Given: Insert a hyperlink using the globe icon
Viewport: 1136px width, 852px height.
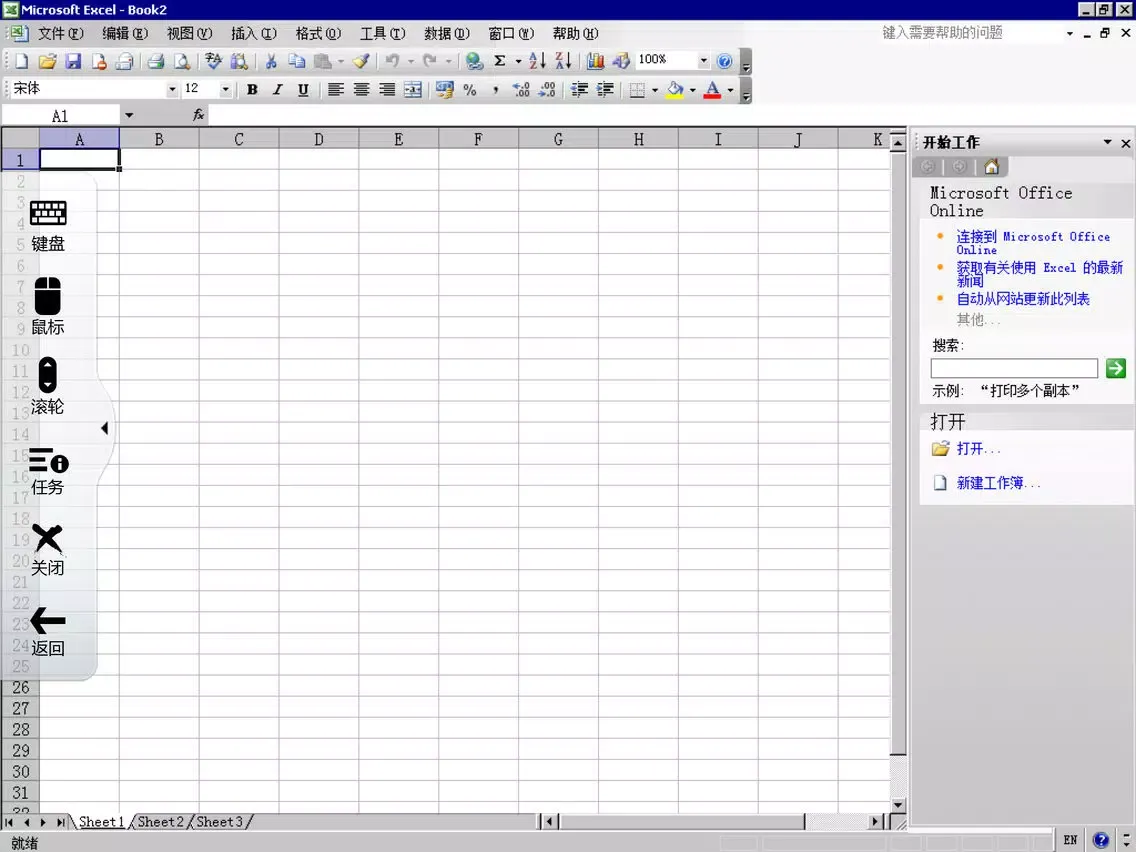Looking at the screenshot, I should [x=474, y=62].
